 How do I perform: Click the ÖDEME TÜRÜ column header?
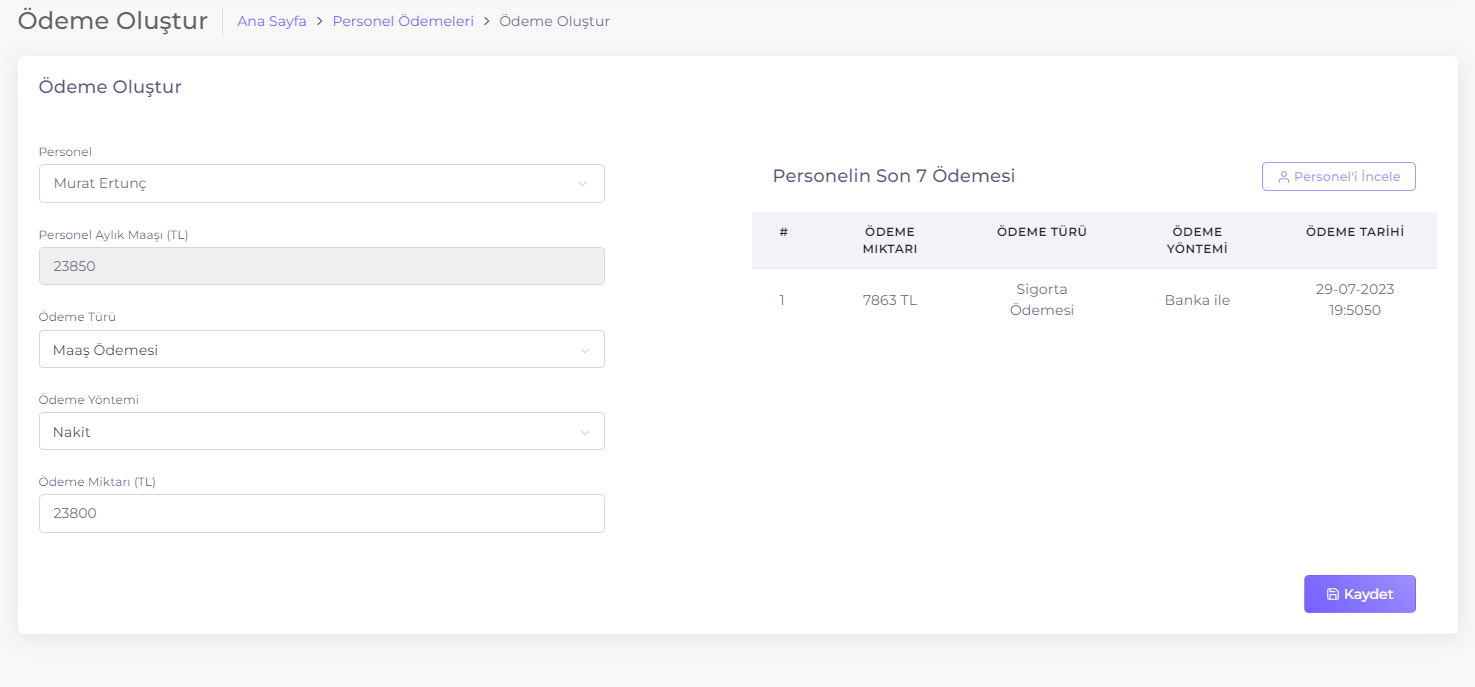point(1041,232)
